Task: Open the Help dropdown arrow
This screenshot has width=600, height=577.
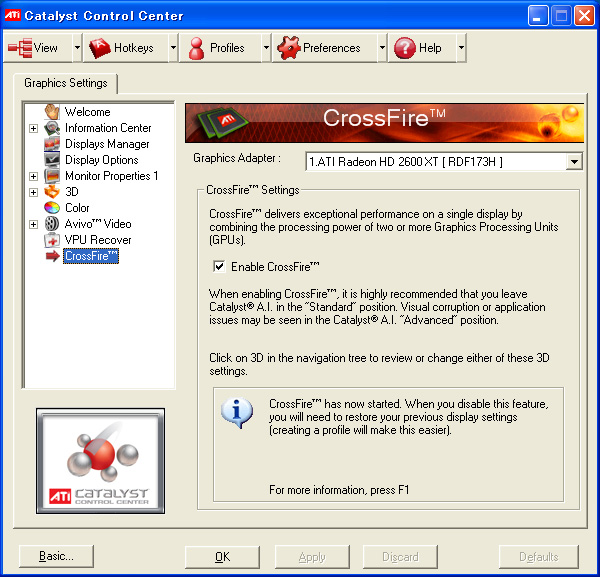Action: (x=461, y=48)
